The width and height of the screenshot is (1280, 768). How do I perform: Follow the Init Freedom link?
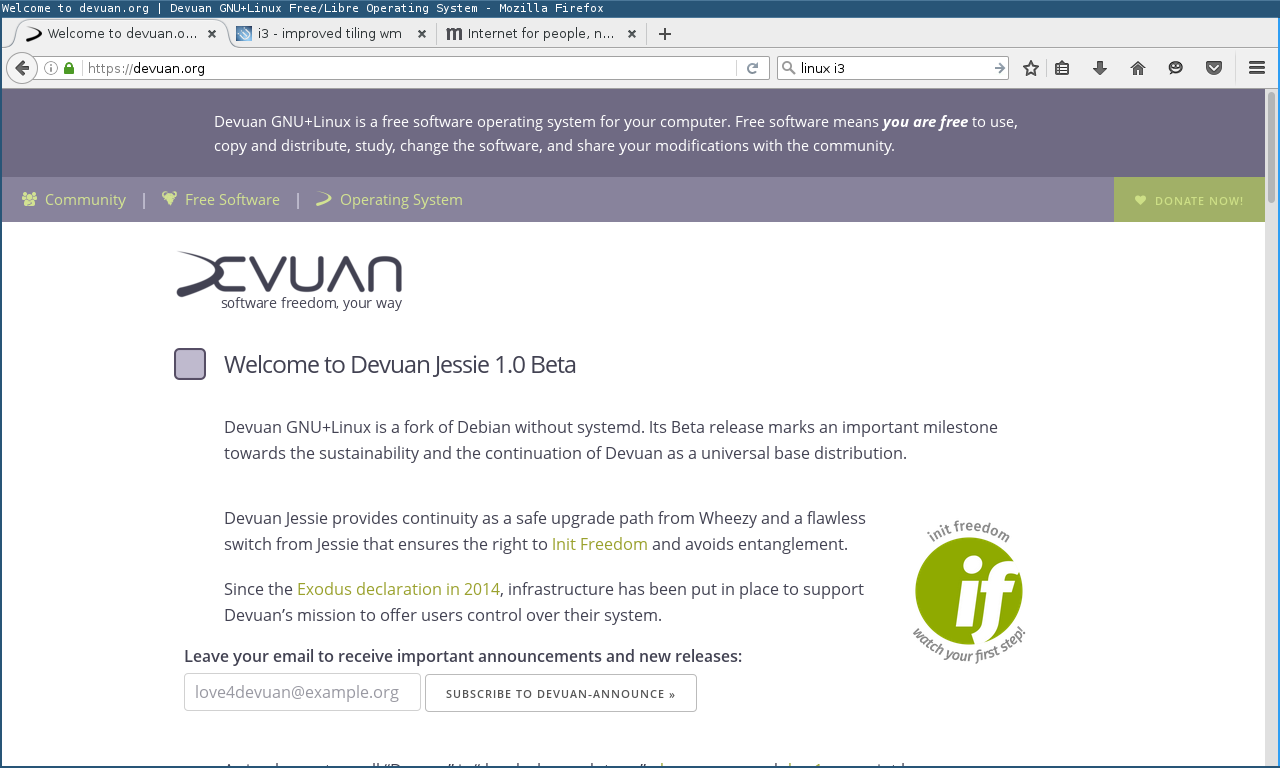600,544
